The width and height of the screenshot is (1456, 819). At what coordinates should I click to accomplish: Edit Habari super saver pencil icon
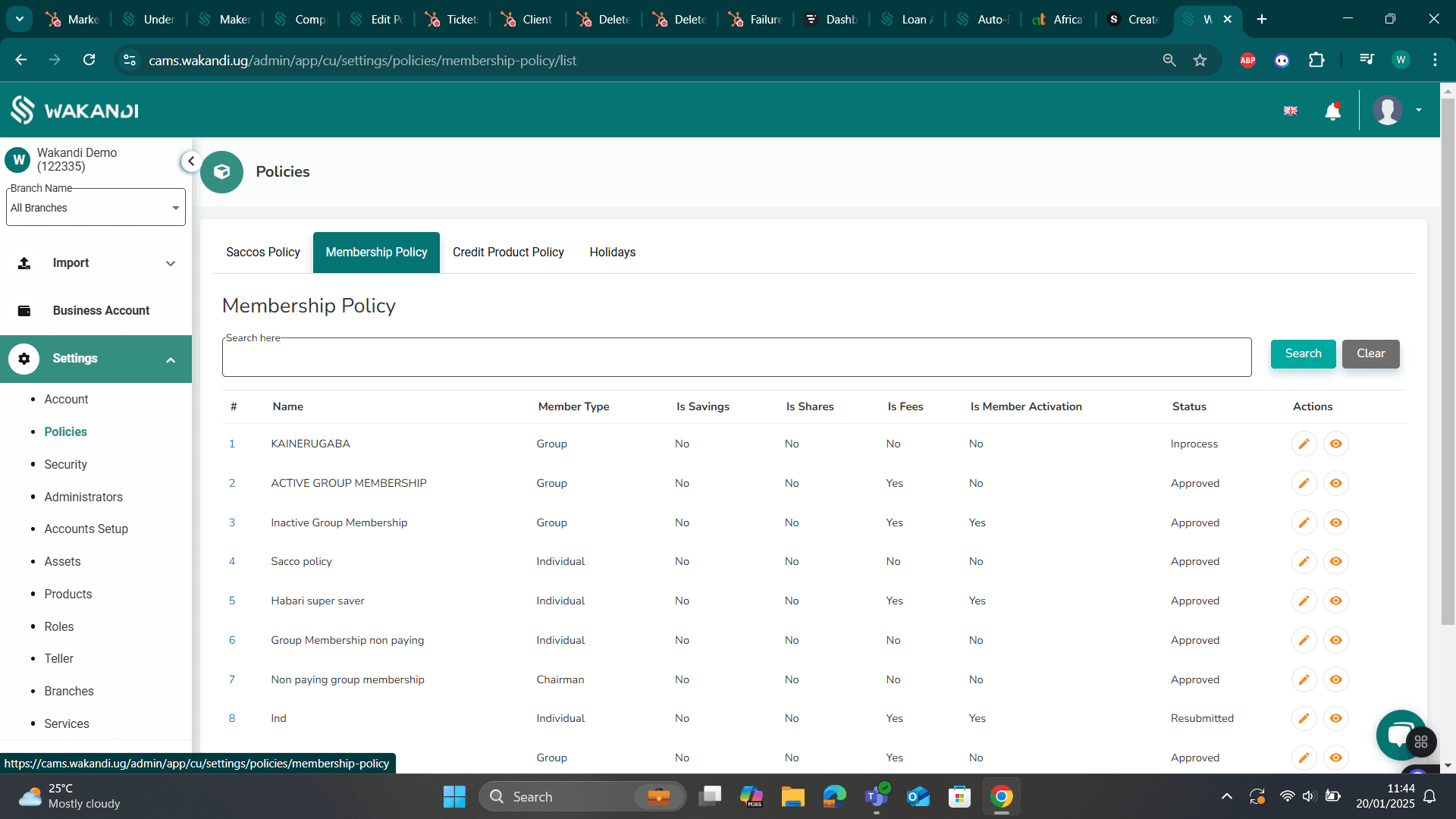tap(1304, 601)
